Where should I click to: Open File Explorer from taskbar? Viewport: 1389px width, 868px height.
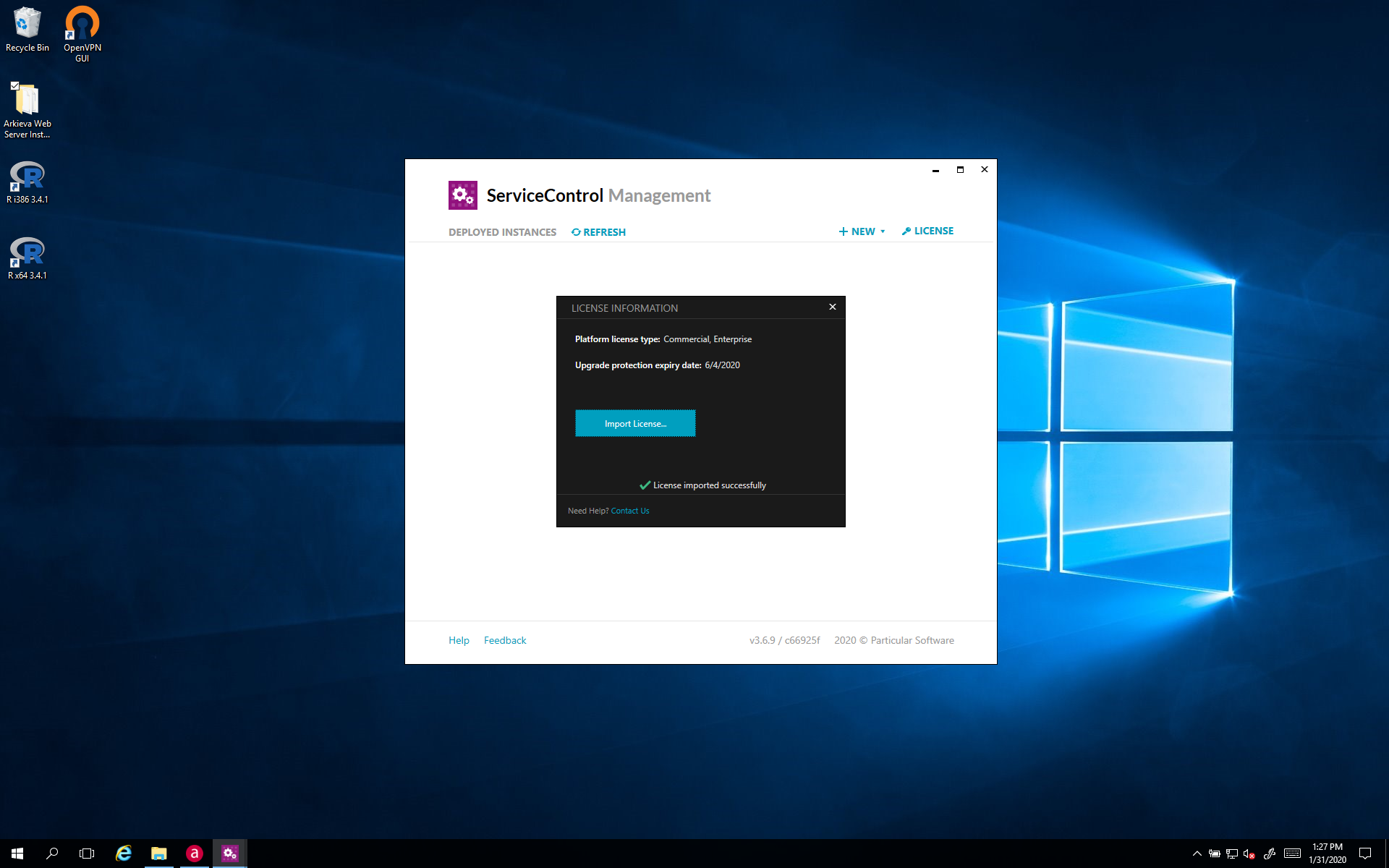click(159, 854)
